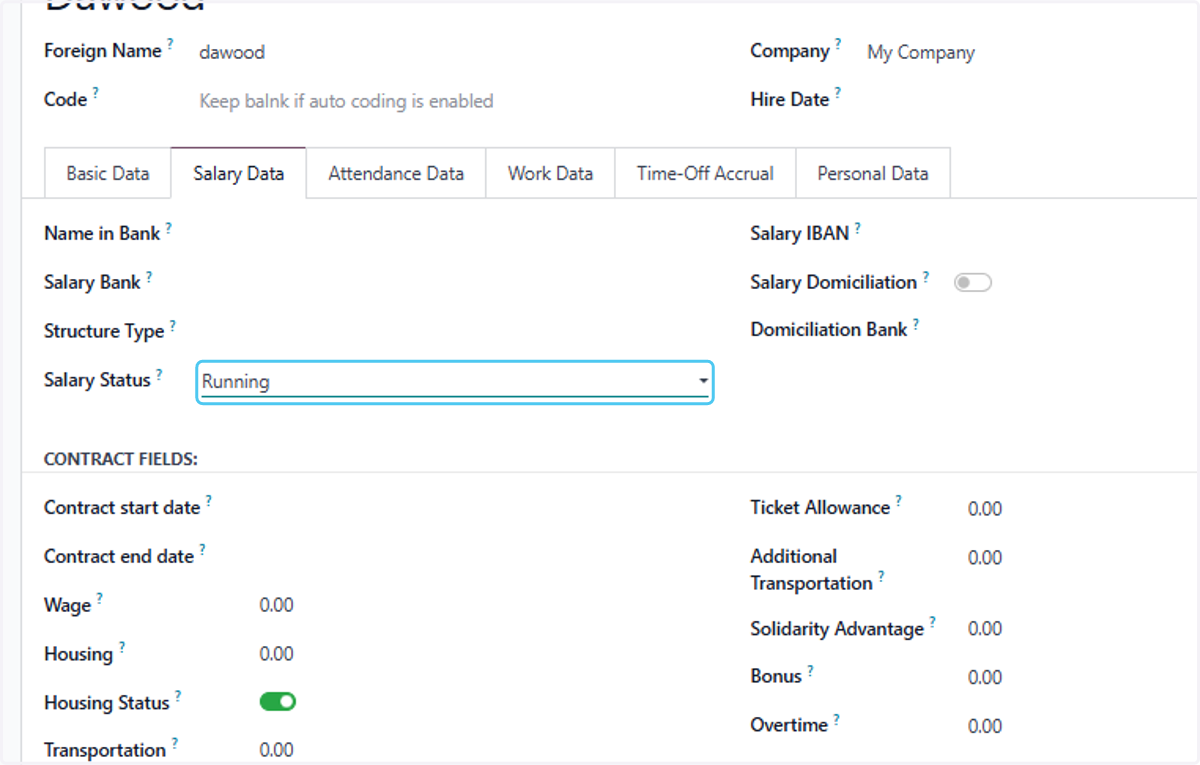Show help tooltip for Foreign Name

[x=170, y=44]
